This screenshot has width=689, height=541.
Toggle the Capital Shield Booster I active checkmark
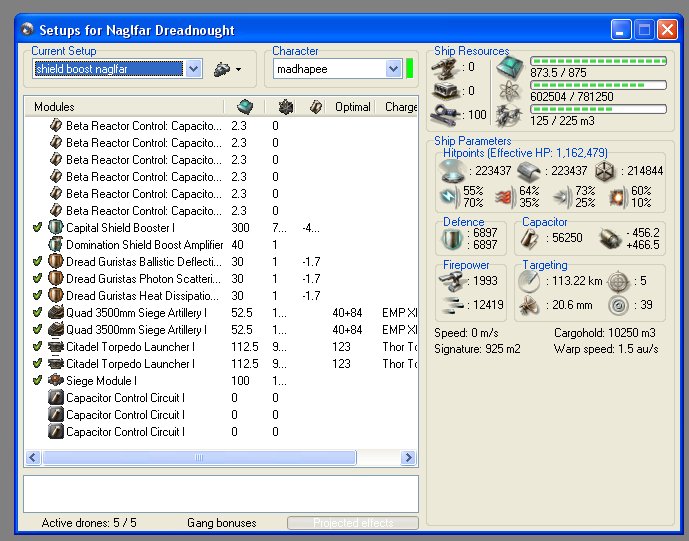point(37,228)
